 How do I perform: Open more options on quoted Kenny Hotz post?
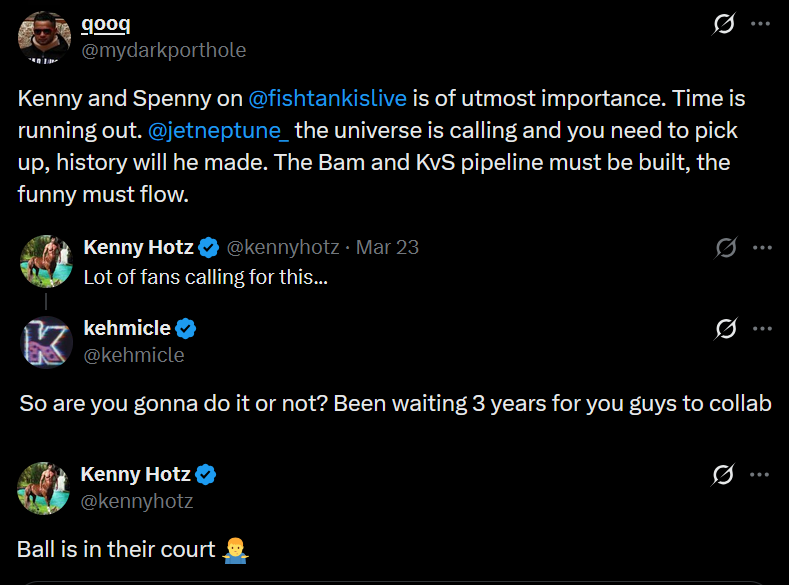[762, 247]
